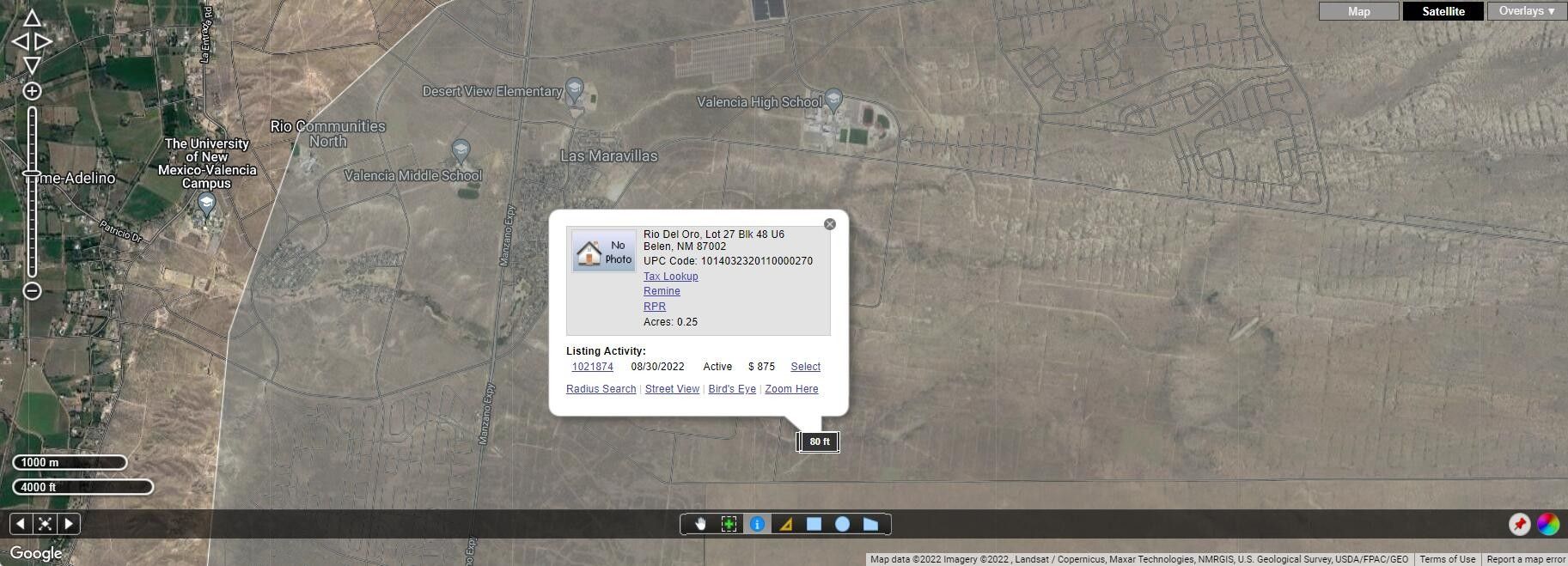The width and height of the screenshot is (1568, 566).
Task: Open Street View from popup
Action: (x=672, y=389)
